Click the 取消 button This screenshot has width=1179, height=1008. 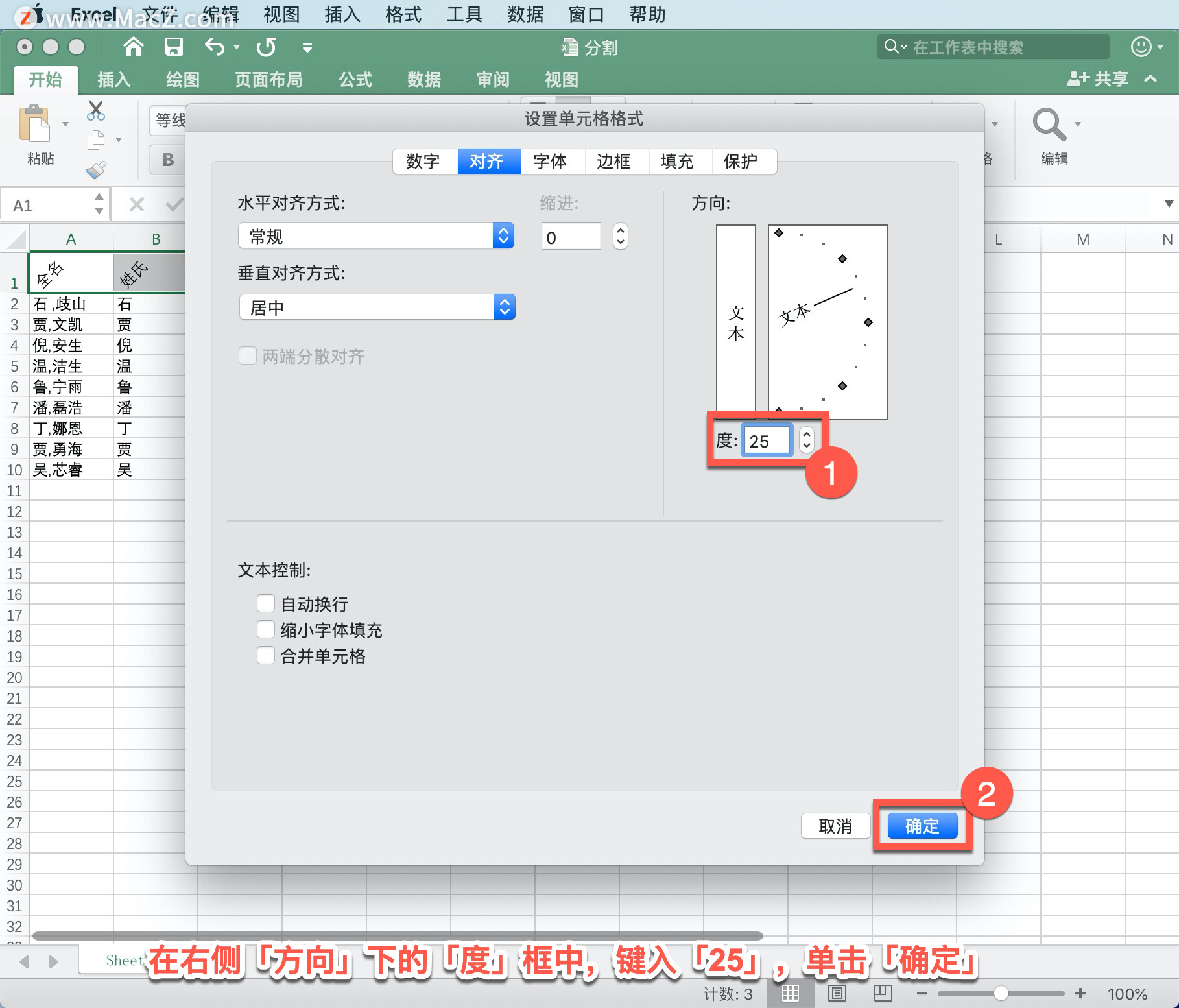pyautogui.click(x=835, y=826)
